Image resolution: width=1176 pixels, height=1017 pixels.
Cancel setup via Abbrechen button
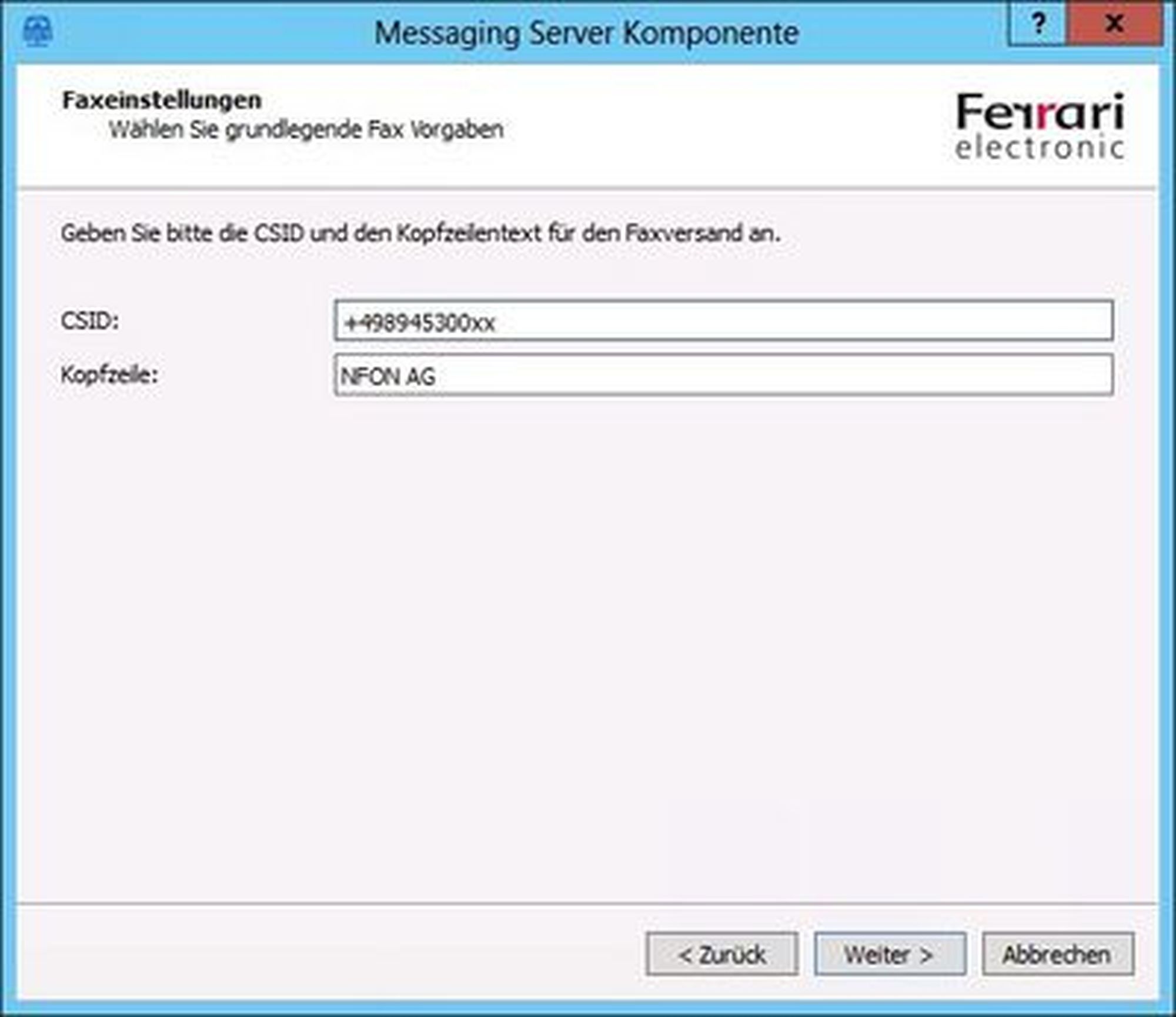point(1057,955)
